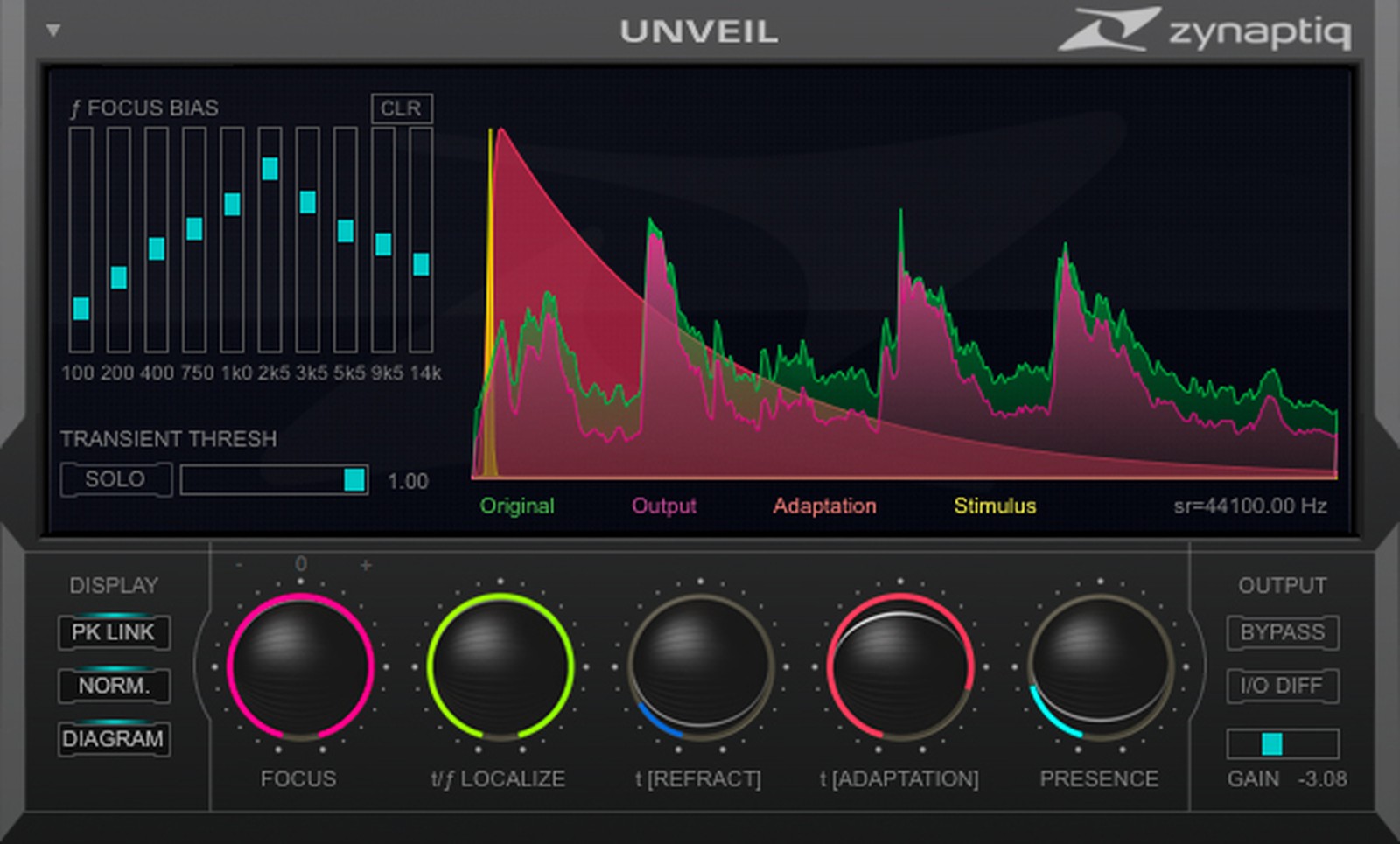Toggle the DIAGRAM display button
Image resolution: width=1400 pixels, height=844 pixels.
[x=114, y=739]
